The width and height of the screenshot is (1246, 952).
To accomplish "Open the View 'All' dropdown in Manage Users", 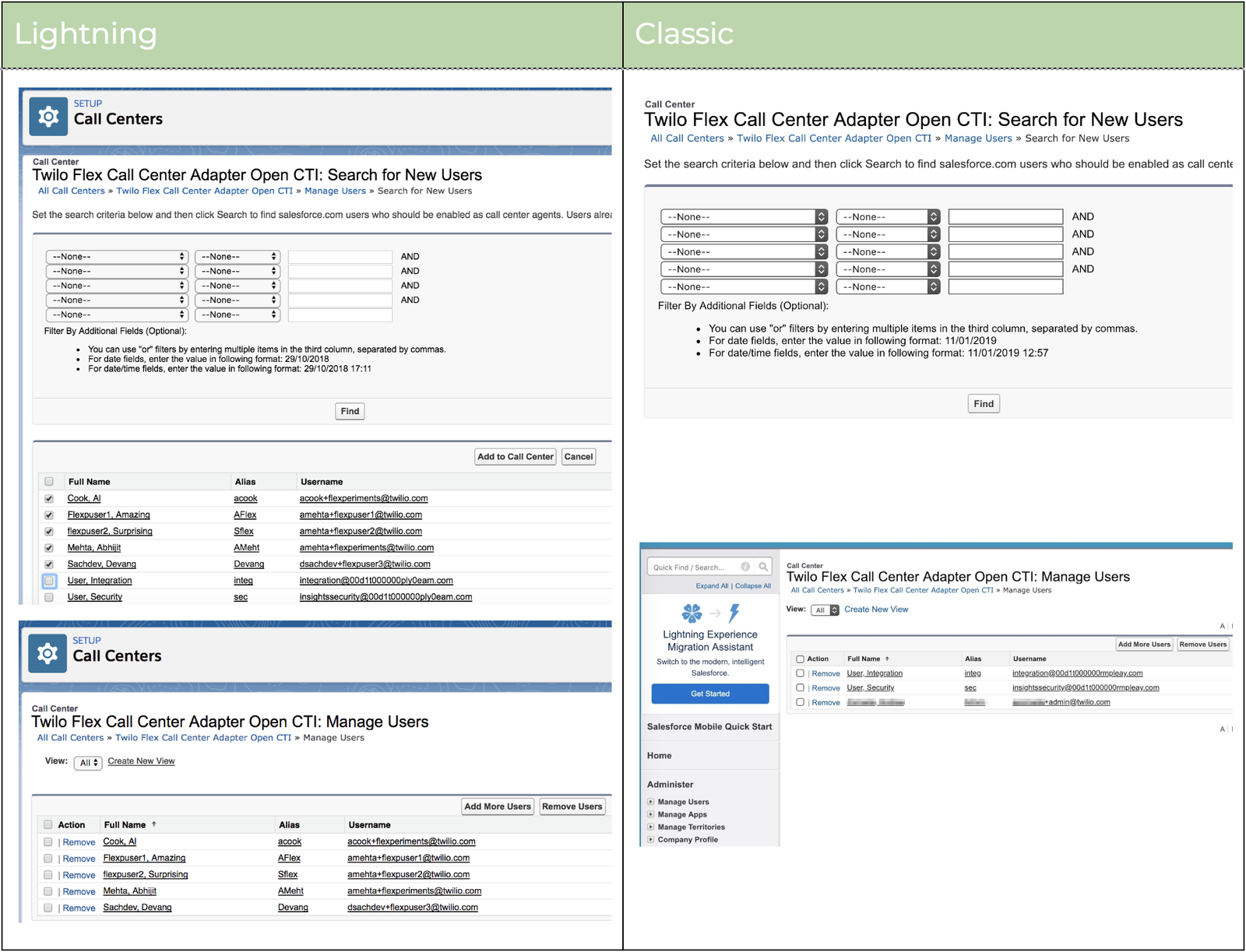I will click(87, 762).
